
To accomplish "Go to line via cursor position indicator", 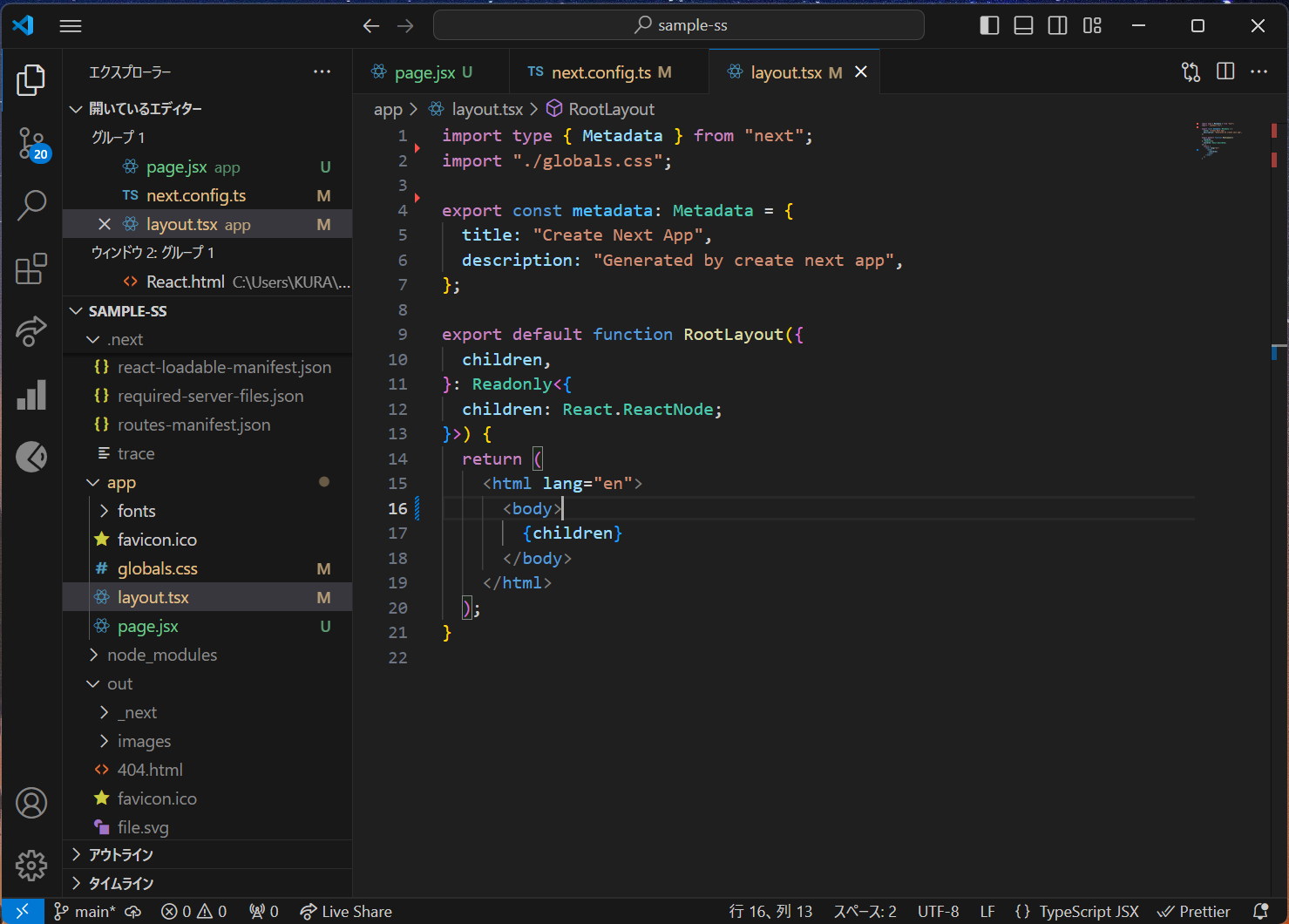I will point(770,911).
